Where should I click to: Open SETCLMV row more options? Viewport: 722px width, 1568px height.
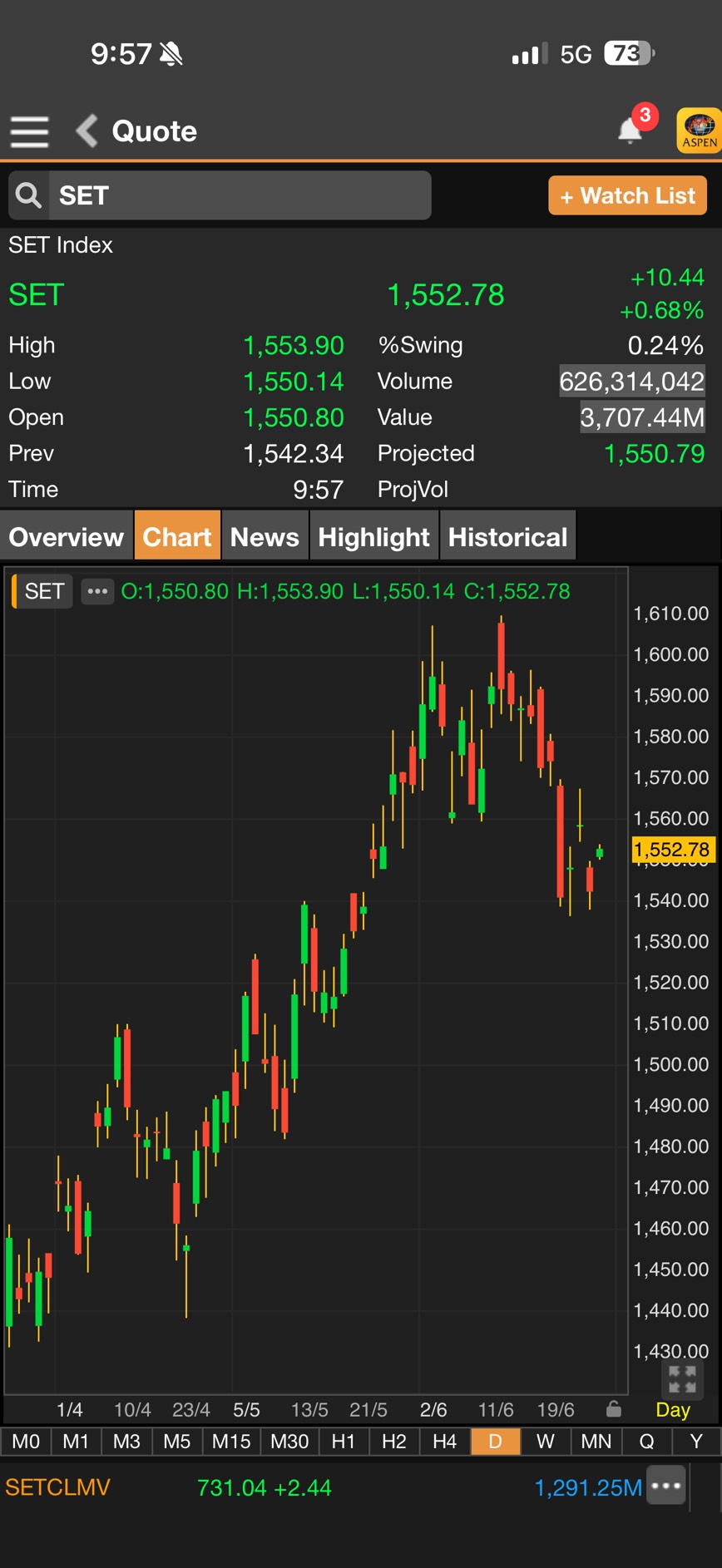click(667, 1486)
